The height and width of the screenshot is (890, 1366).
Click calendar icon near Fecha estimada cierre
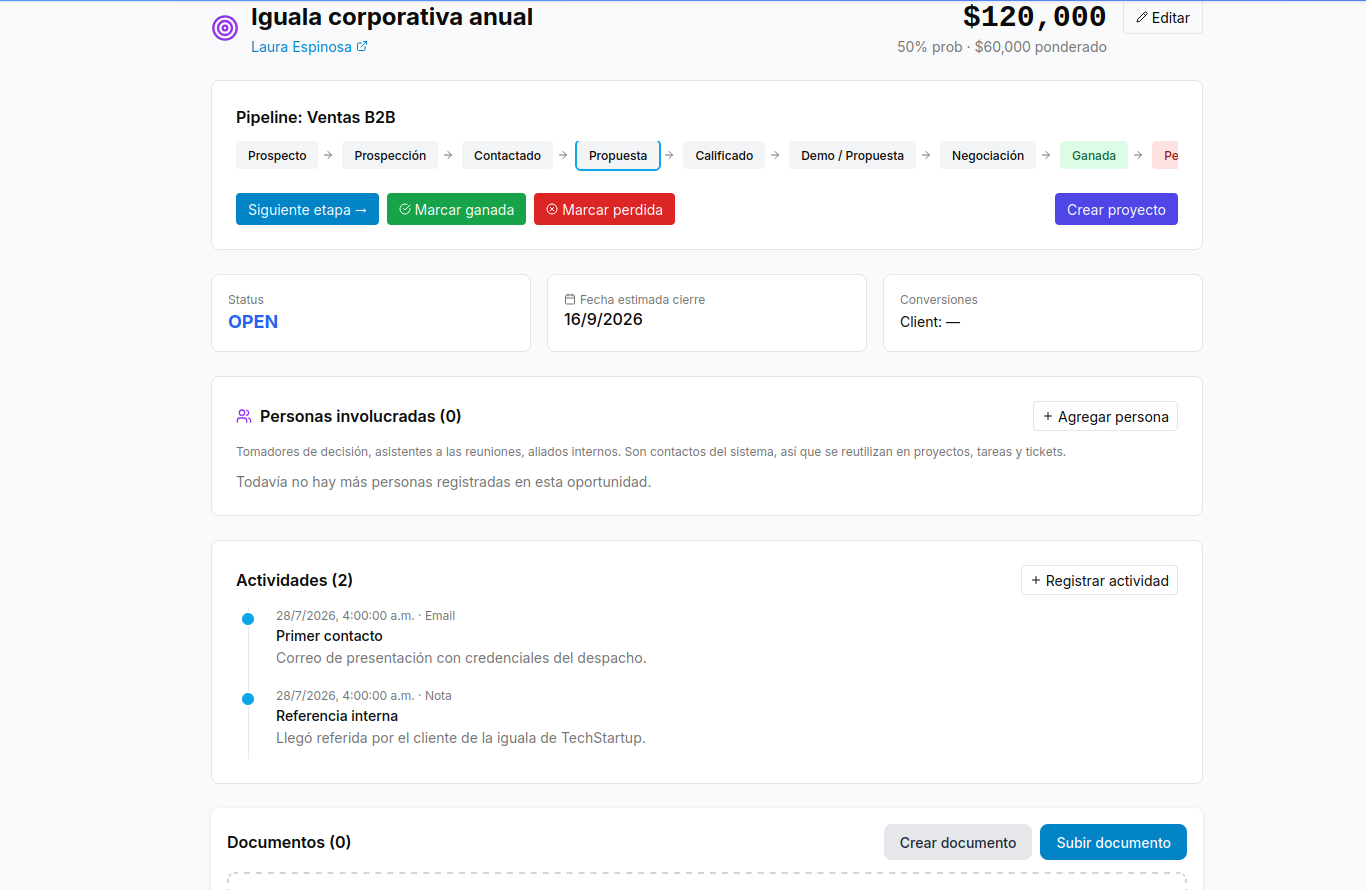coord(570,299)
